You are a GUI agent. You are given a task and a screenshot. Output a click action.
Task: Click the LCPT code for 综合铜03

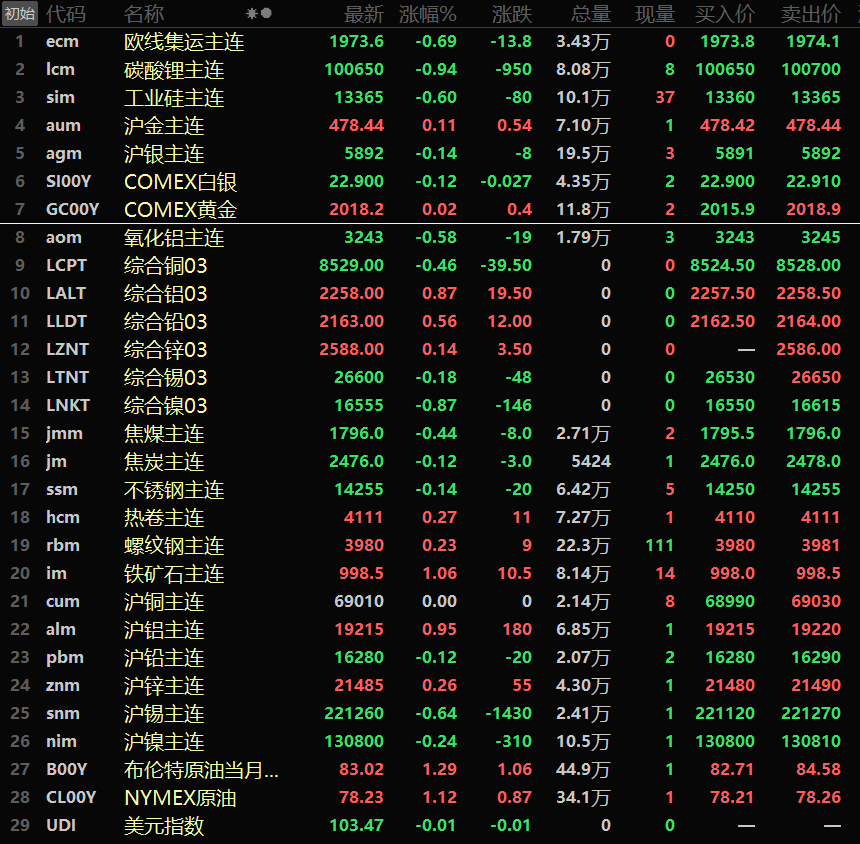coord(66,266)
